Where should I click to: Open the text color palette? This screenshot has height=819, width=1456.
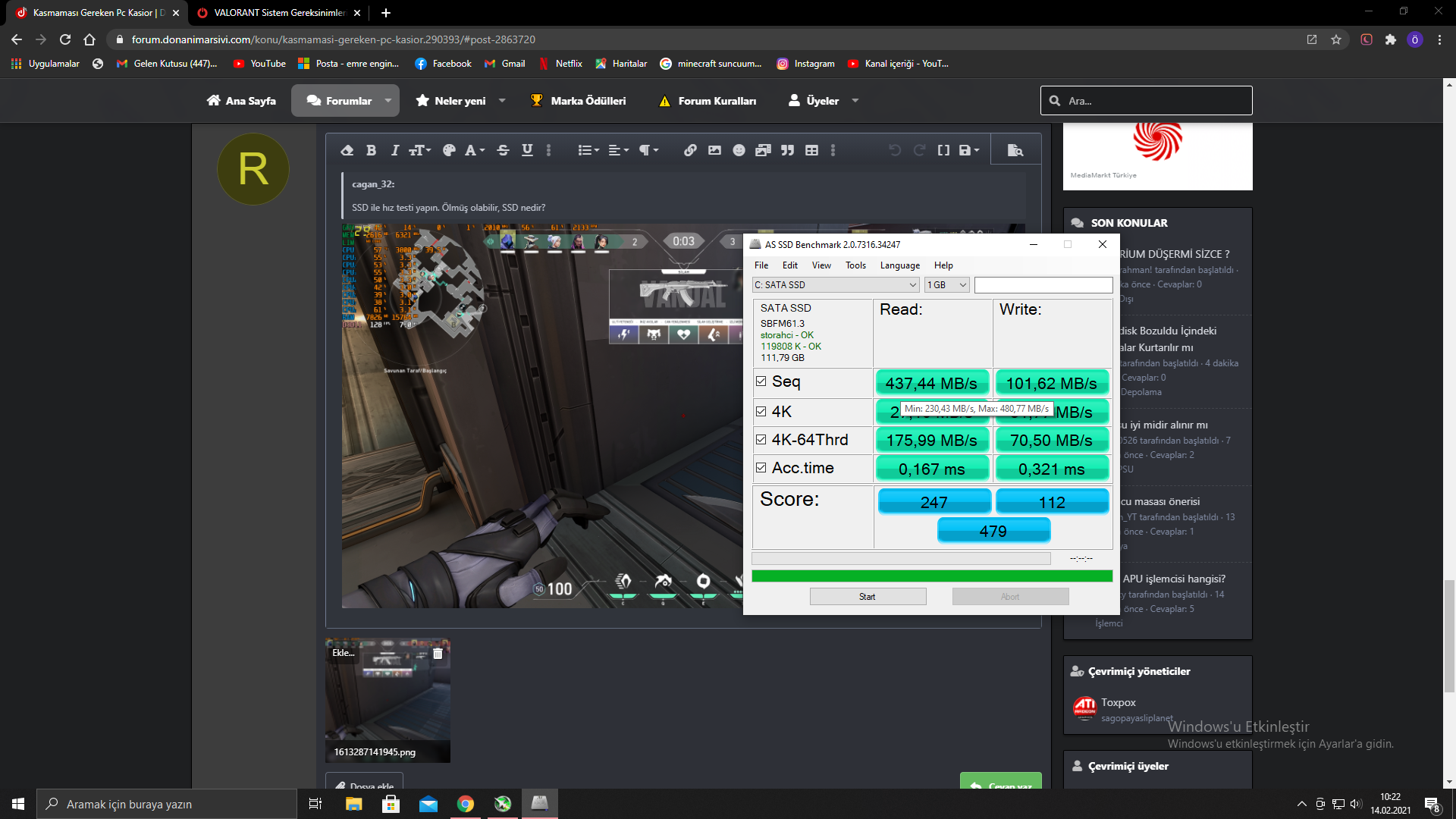coord(449,150)
